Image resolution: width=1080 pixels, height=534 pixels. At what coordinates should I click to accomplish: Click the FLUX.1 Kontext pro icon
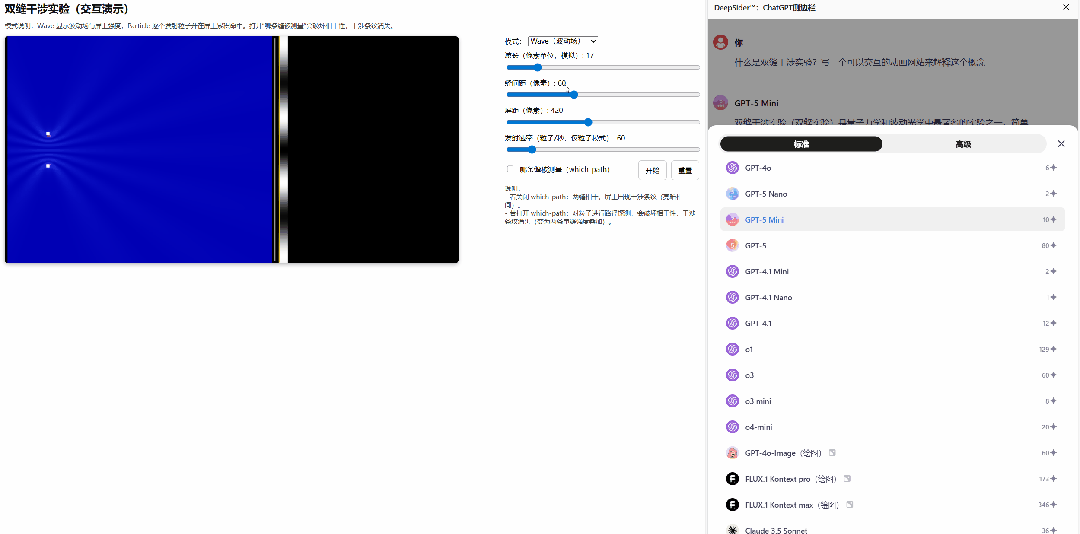732,478
